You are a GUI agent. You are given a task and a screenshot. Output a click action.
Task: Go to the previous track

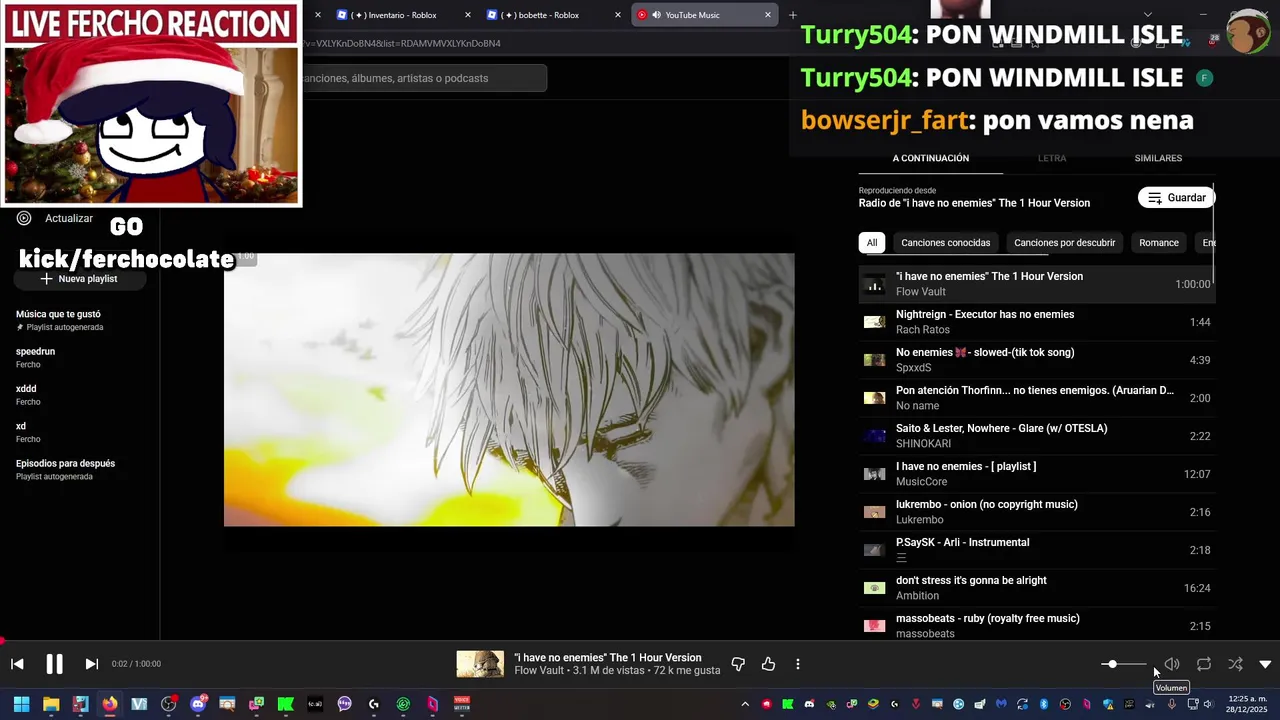pyautogui.click(x=17, y=664)
